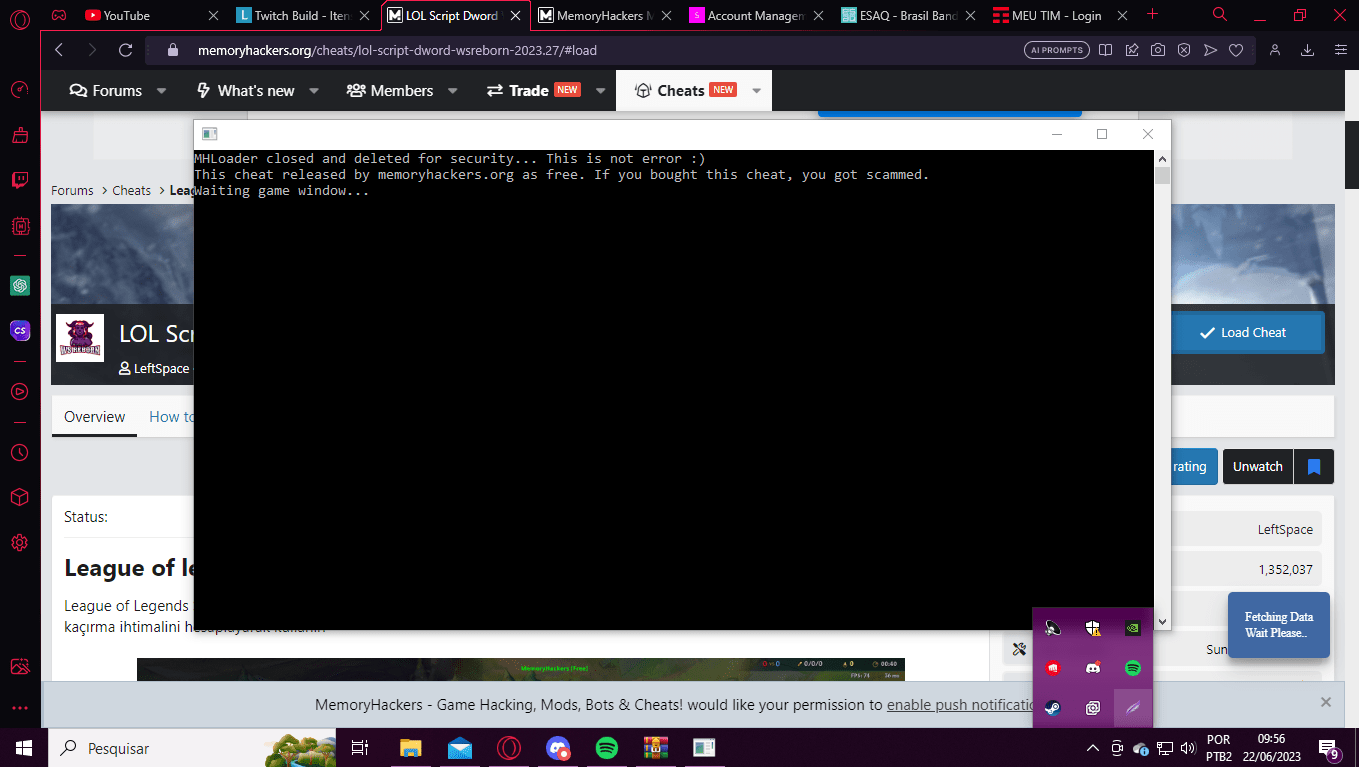Expand the Trade dropdown arrow

(x=600, y=91)
